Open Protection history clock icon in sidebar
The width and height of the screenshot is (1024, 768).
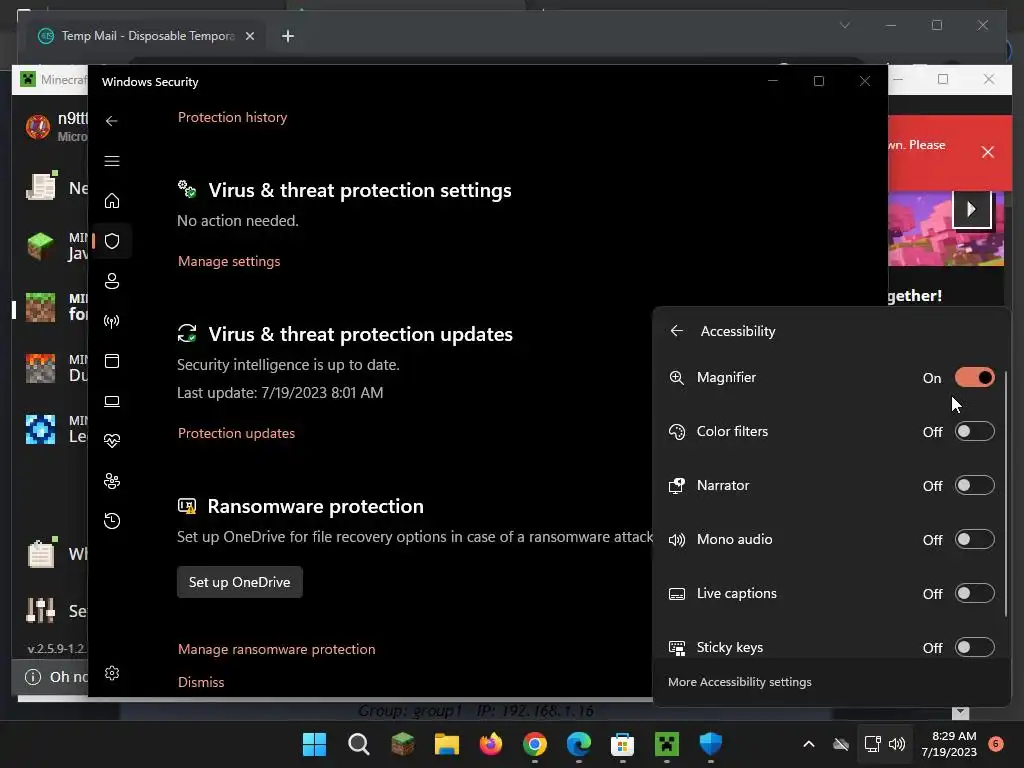click(x=112, y=521)
